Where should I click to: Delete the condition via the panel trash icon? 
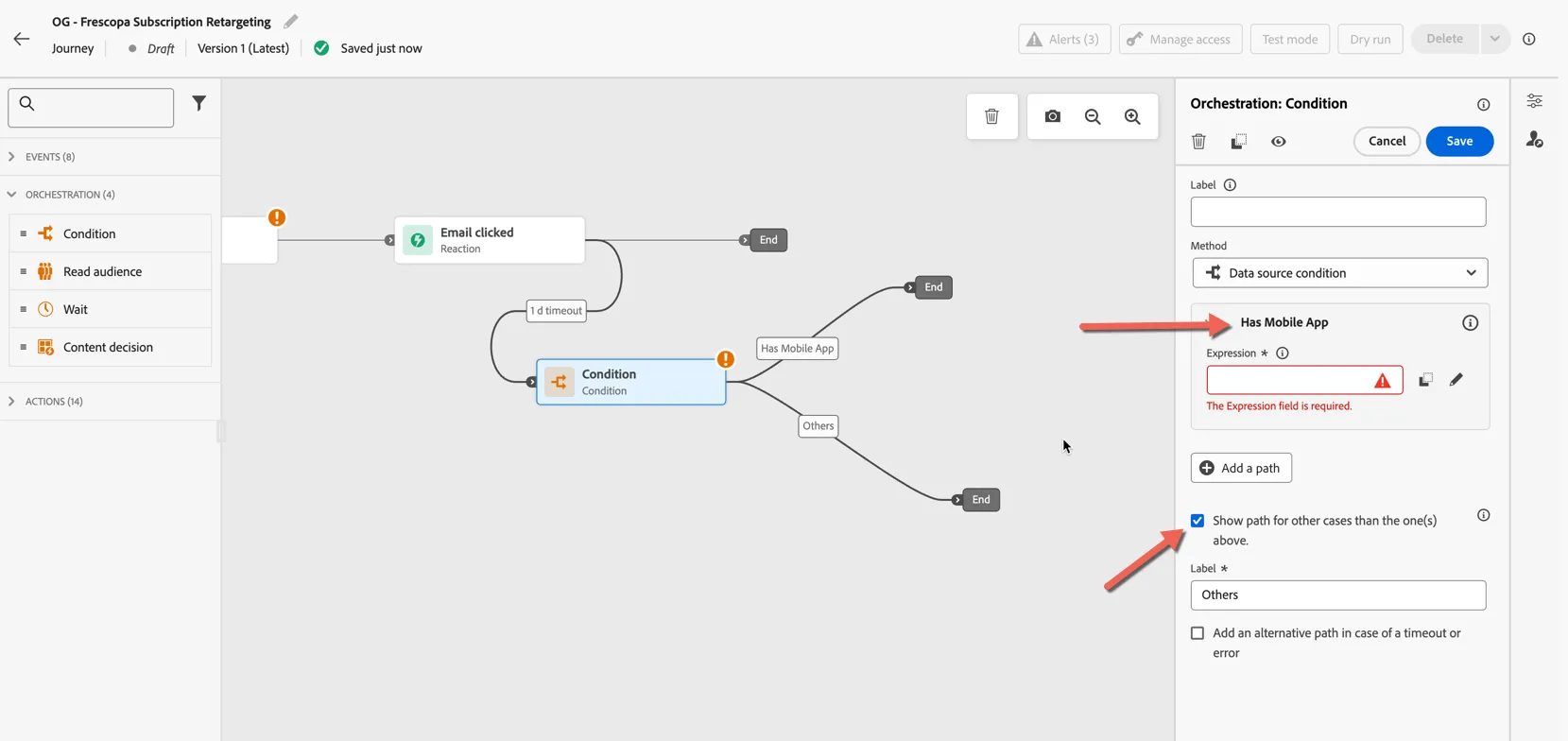(1198, 141)
